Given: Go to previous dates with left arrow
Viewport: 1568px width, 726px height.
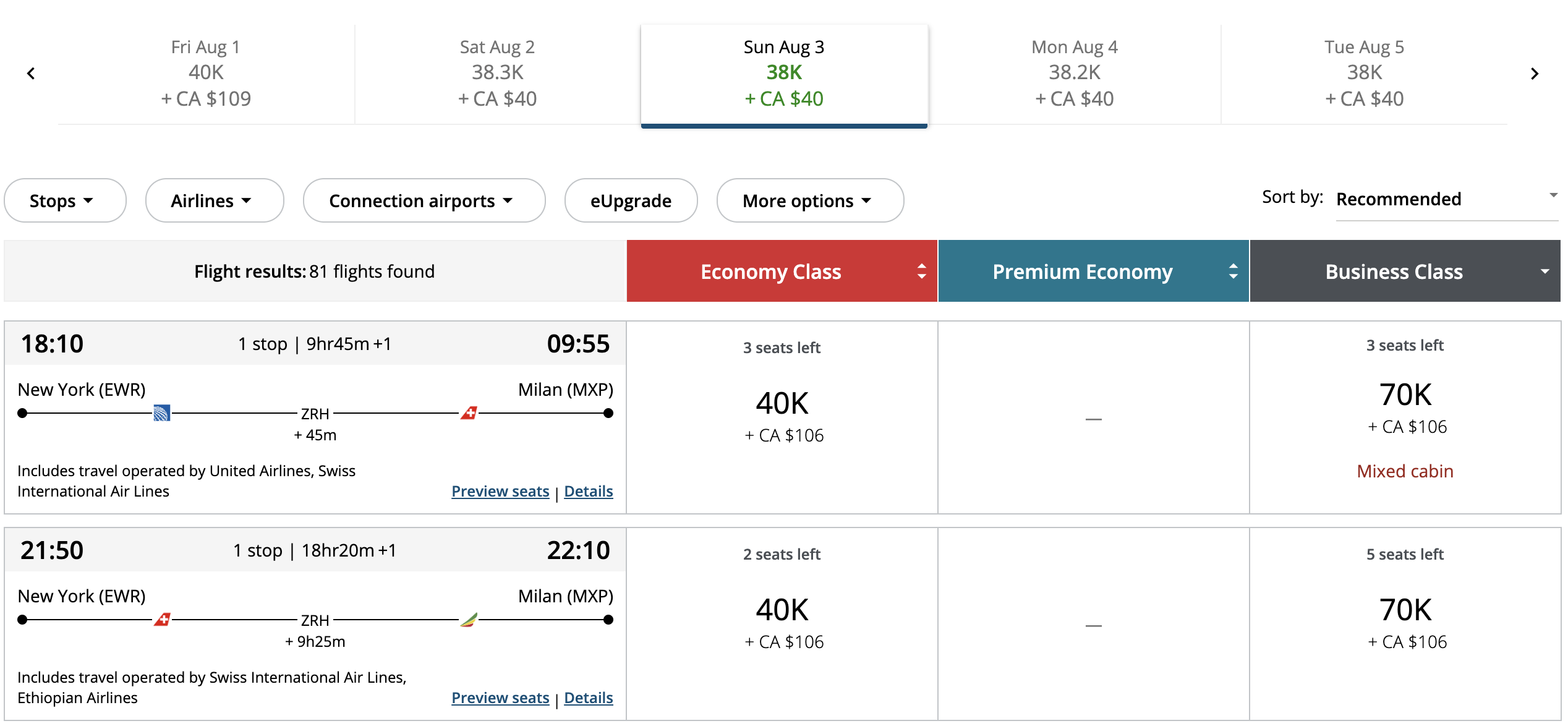Looking at the screenshot, I should (x=31, y=74).
